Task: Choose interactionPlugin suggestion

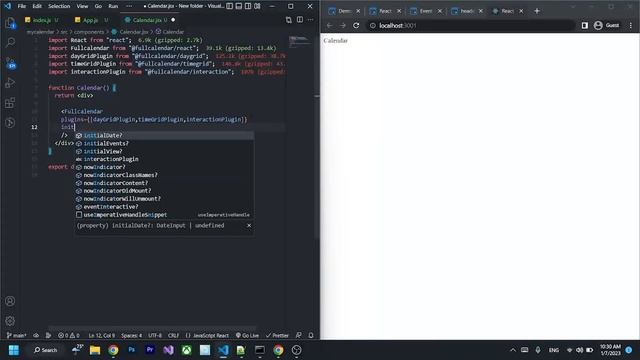Action: click(x=164, y=159)
